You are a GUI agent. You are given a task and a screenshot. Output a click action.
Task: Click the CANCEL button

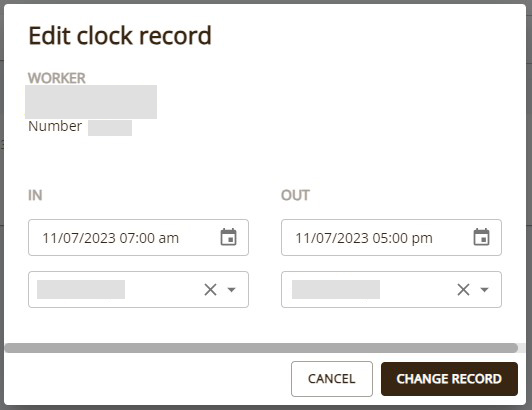pyautogui.click(x=331, y=379)
